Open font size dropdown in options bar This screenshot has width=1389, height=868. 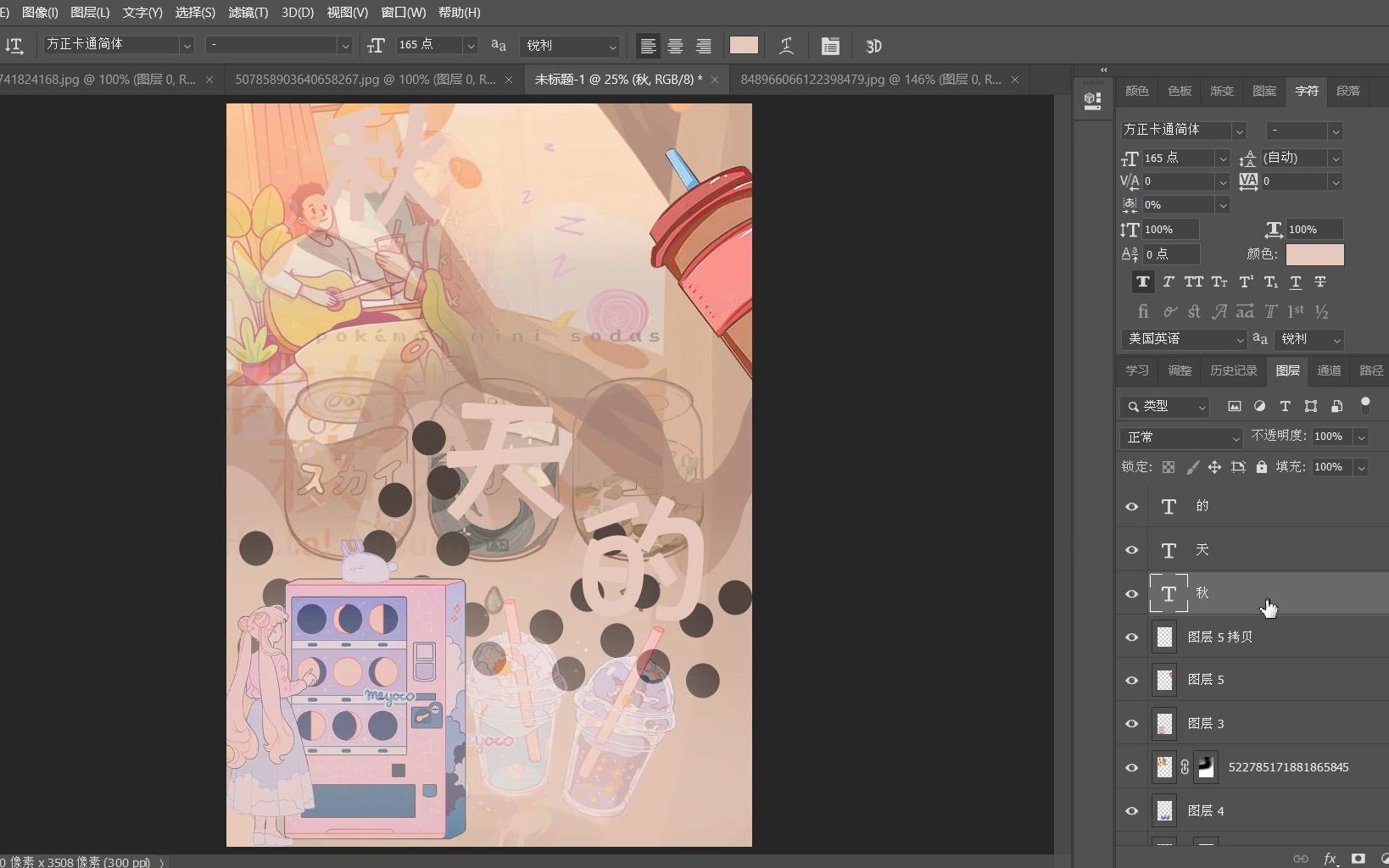point(471,45)
